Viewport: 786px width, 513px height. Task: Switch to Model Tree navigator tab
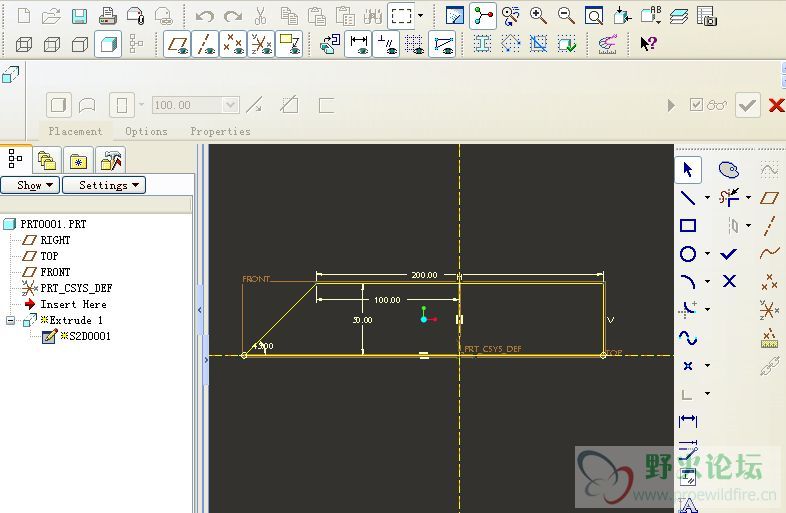coord(16,159)
